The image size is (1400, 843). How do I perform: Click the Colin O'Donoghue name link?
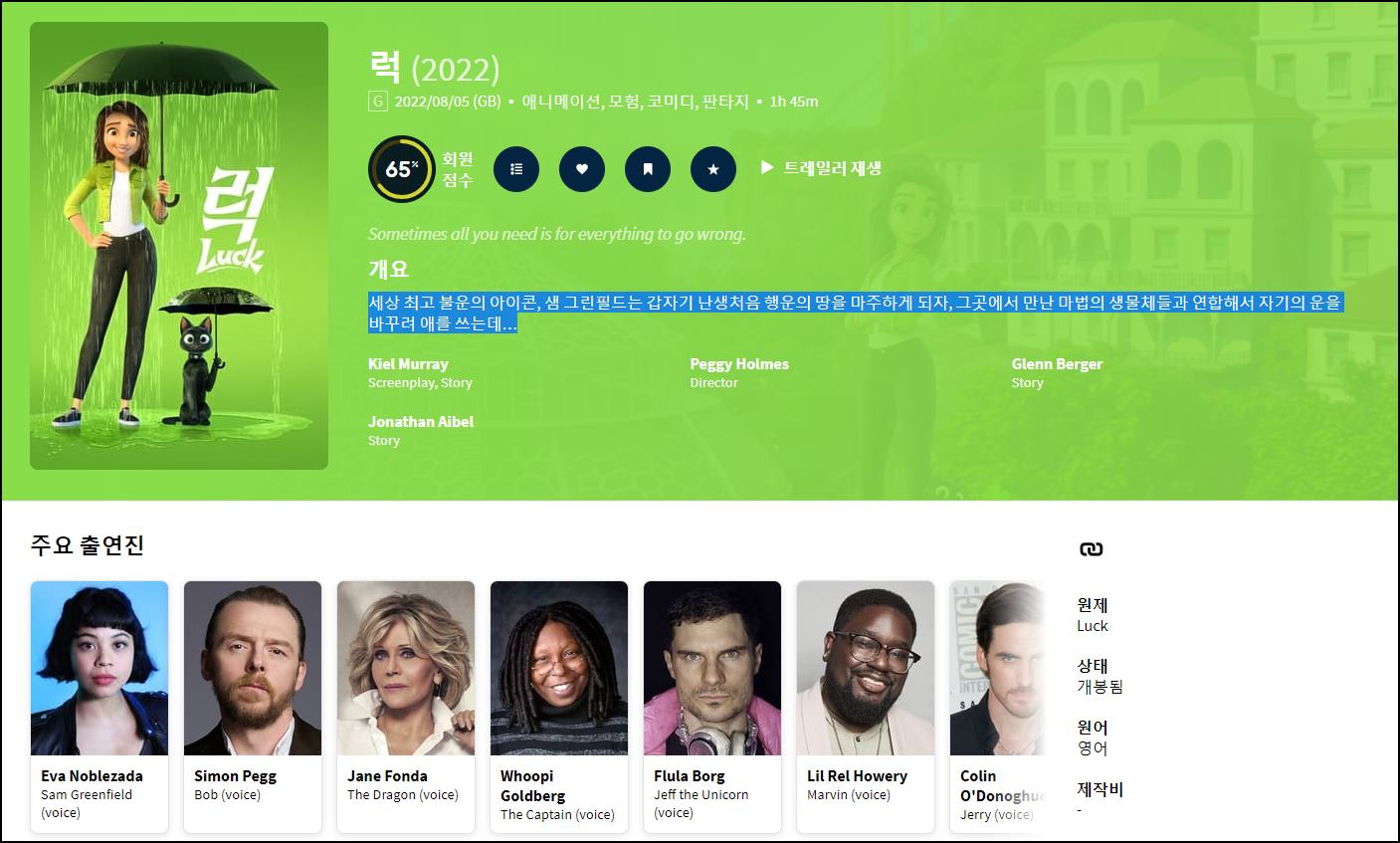[x=1002, y=785]
